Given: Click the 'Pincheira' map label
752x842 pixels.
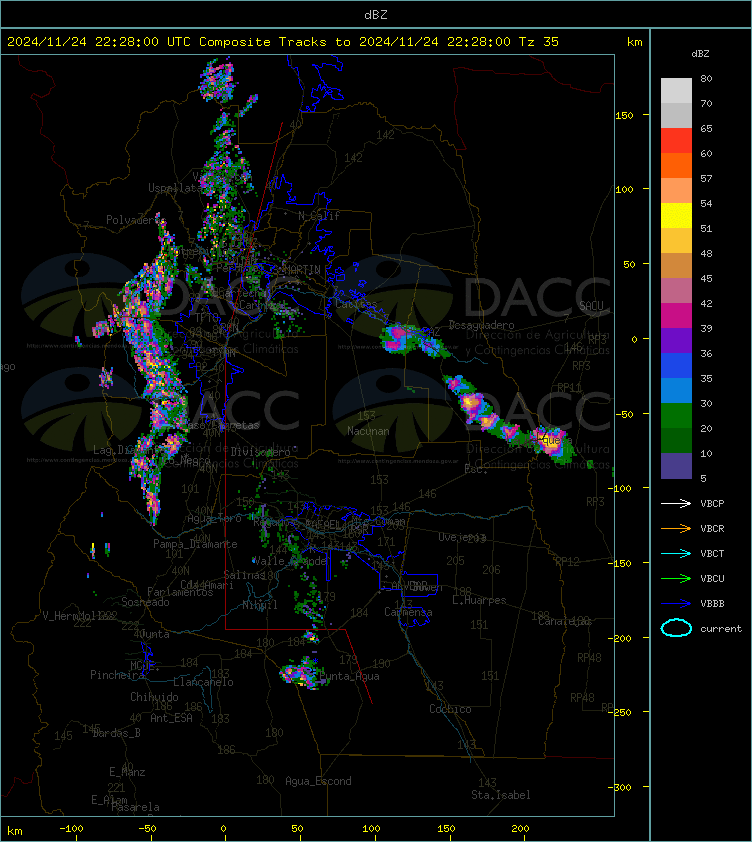Looking at the screenshot, I should point(117,675).
